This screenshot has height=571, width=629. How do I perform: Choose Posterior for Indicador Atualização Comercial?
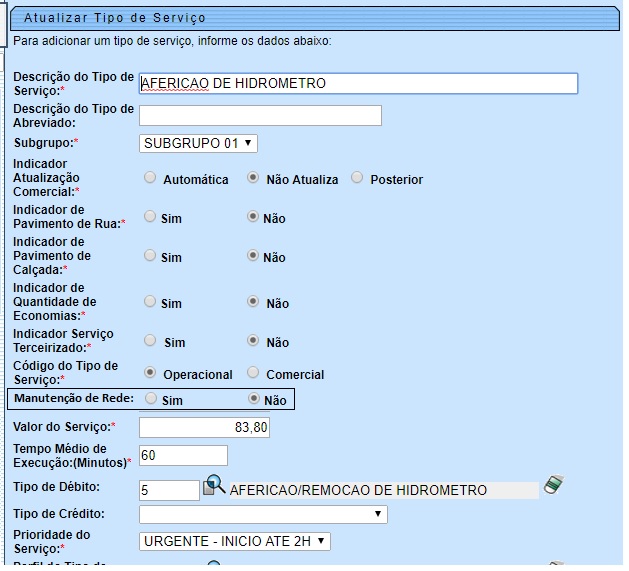(x=358, y=178)
